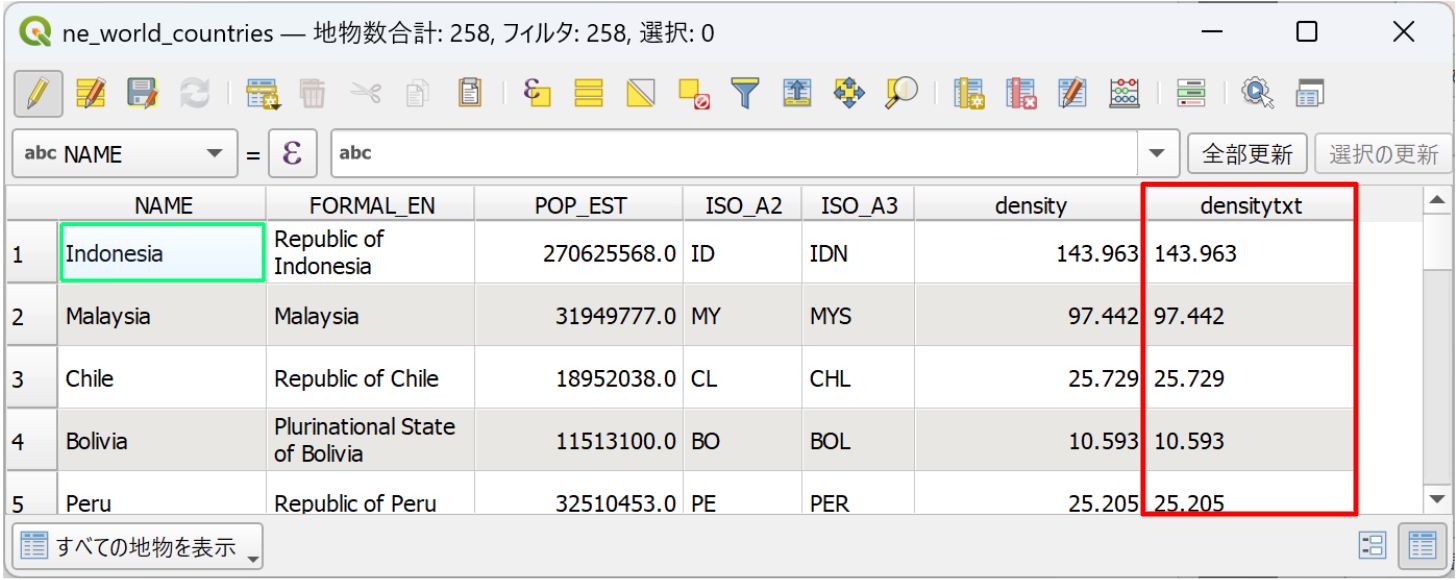Viewport: 1456px width, 580px height.
Task: Click the Plurinational State of Bolivia cell
Action: [x=371, y=440]
